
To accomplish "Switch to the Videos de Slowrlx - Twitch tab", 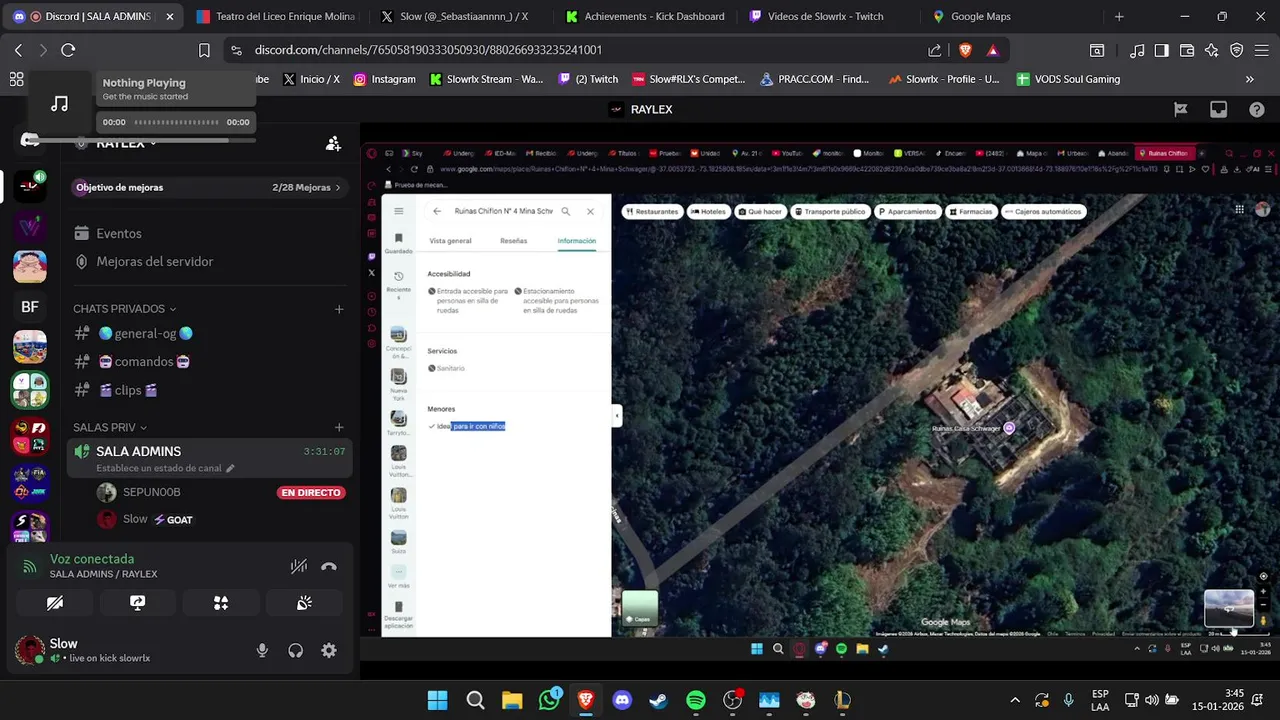I will (x=828, y=17).
